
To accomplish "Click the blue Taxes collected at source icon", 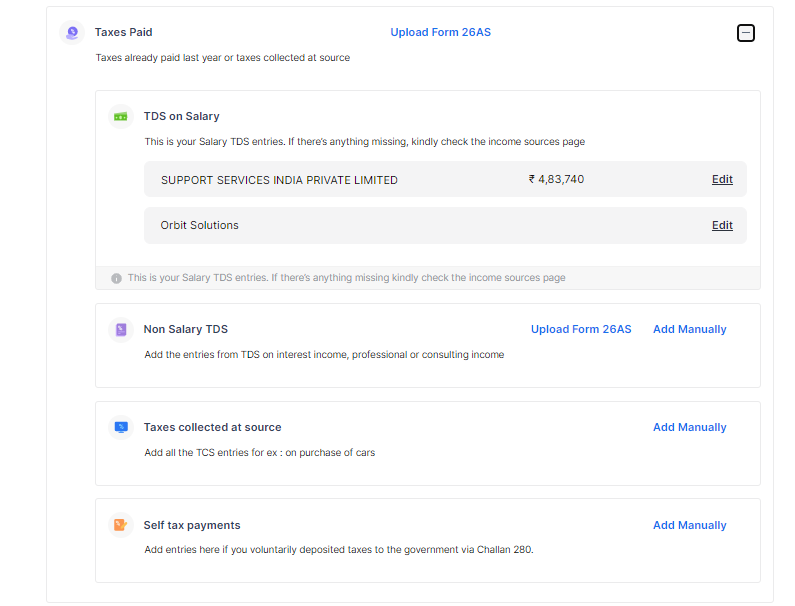I will (121, 427).
